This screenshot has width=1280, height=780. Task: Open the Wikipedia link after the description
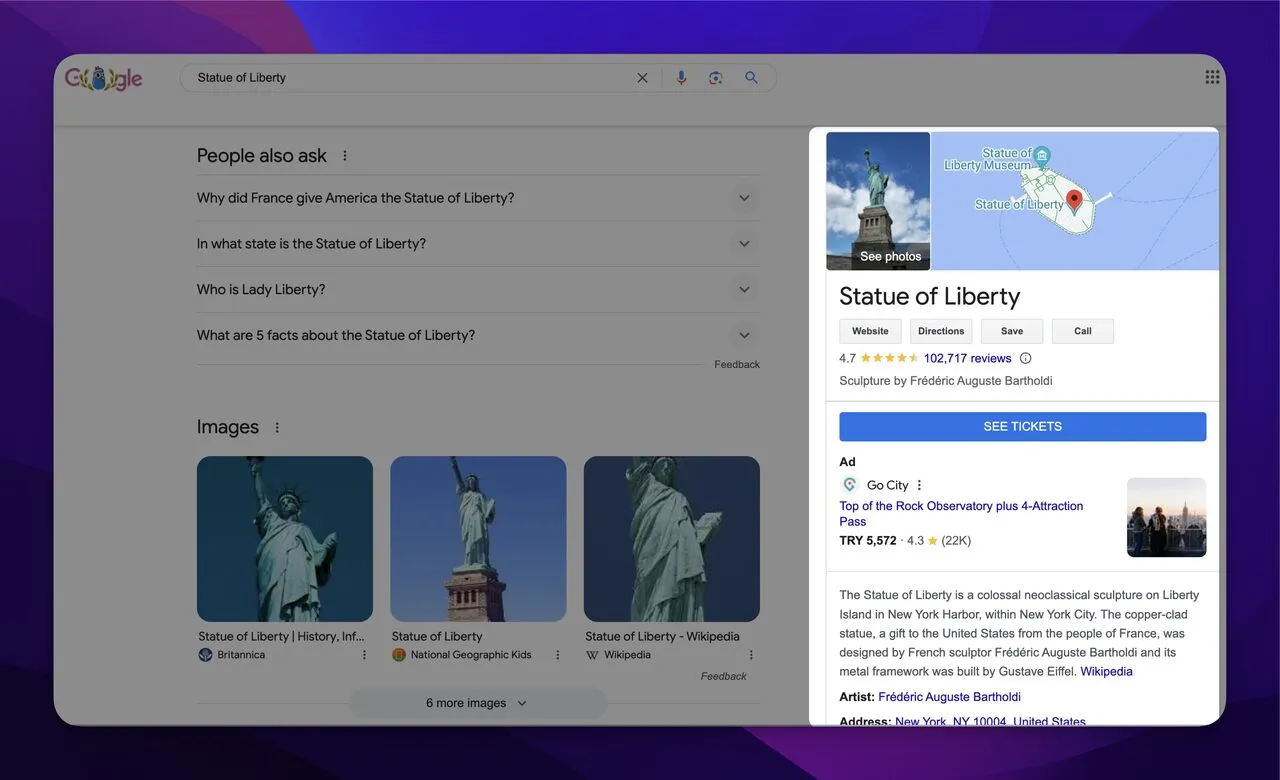click(x=1107, y=672)
